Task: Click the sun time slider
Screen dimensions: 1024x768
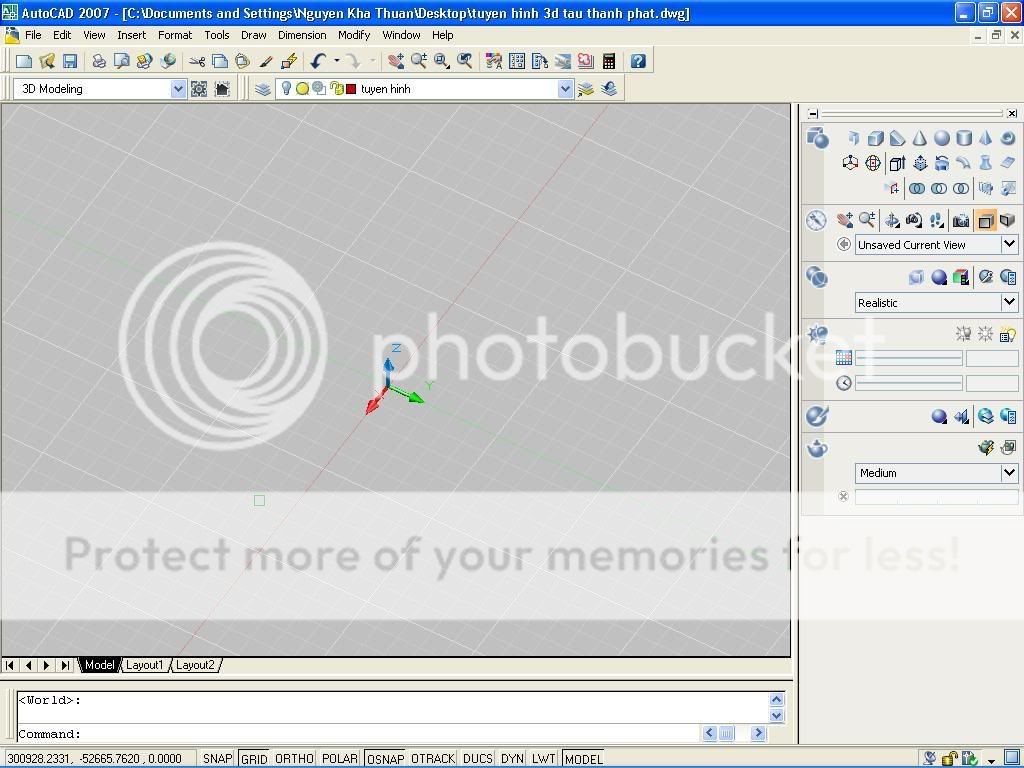Action: pyautogui.click(x=908, y=383)
